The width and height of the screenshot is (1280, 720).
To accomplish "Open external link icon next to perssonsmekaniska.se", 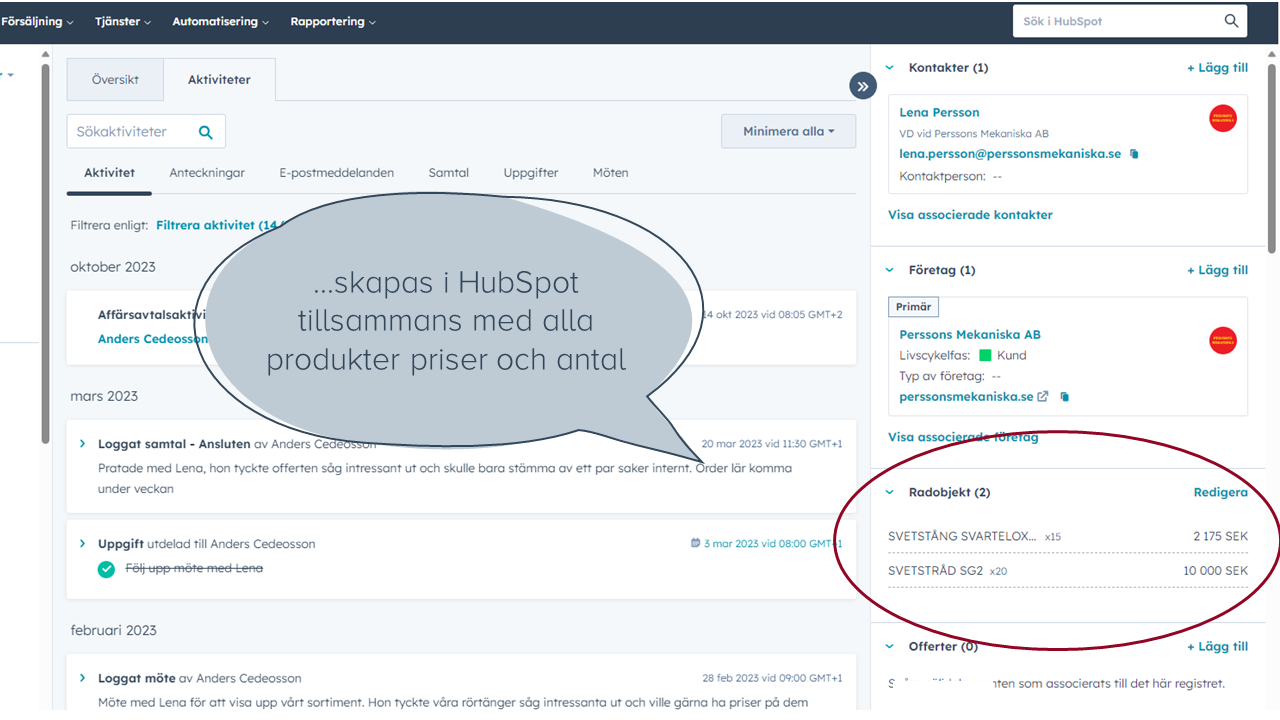I will tap(1043, 397).
